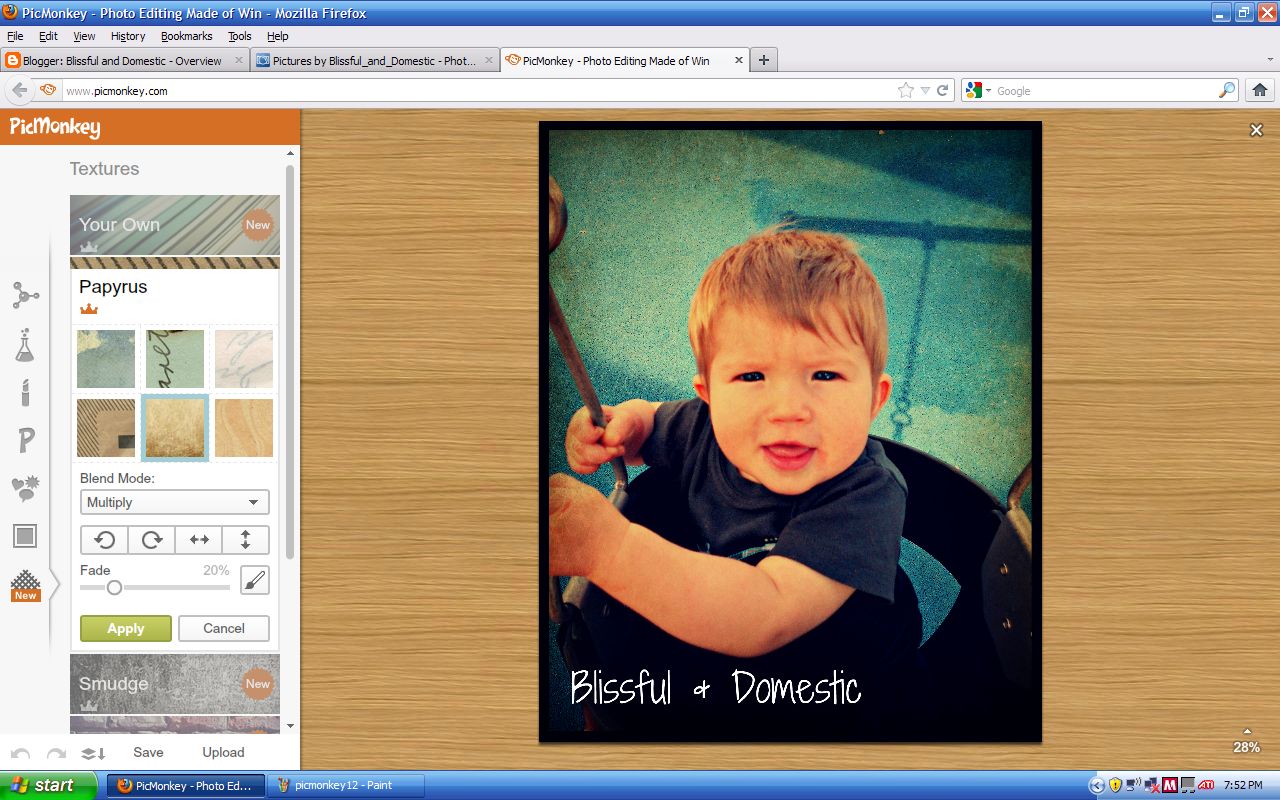Open the Google search engine dropdown
Image resolution: width=1280 pixels, height=800 pixels.
click(979, 90)
